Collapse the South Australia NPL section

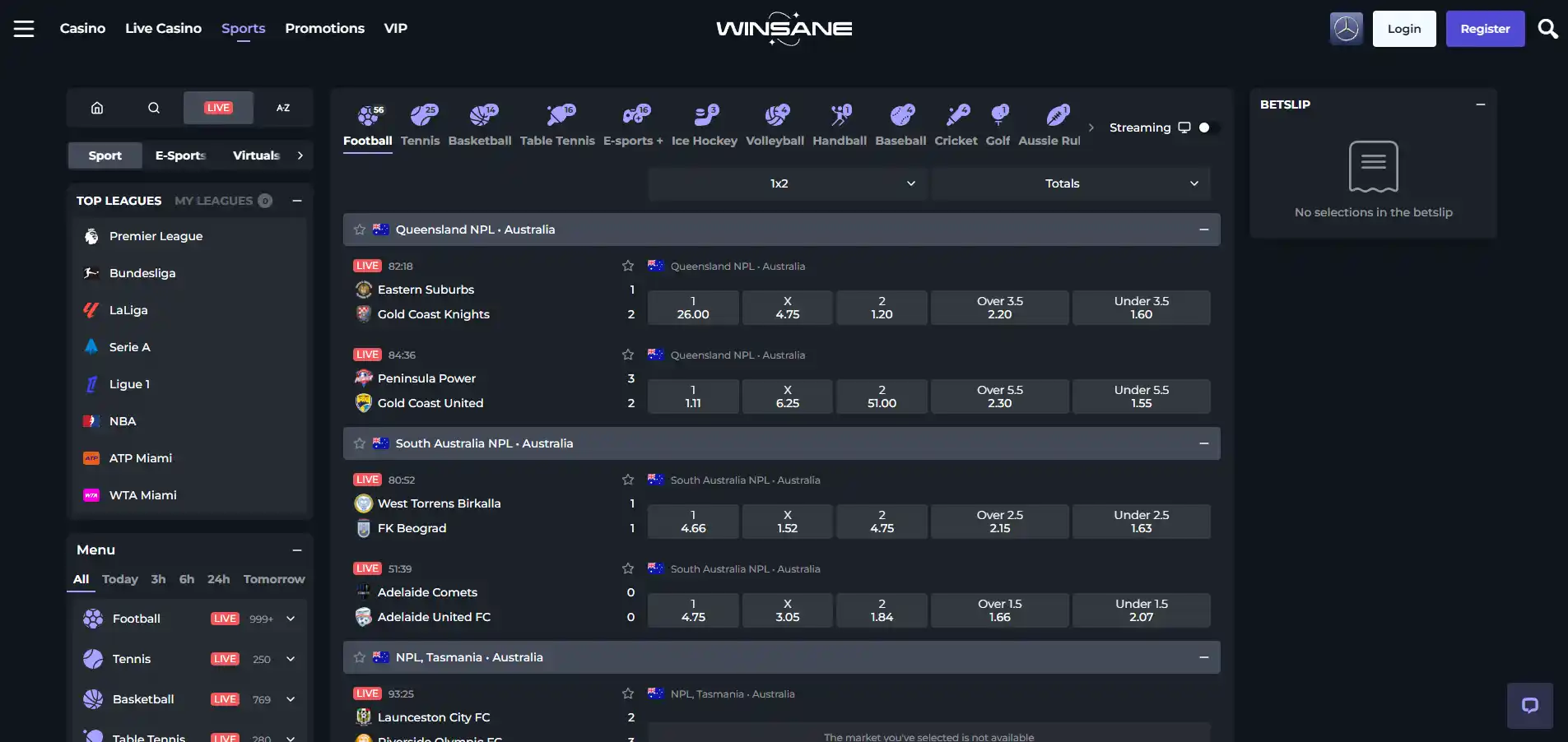point(1204,443)
